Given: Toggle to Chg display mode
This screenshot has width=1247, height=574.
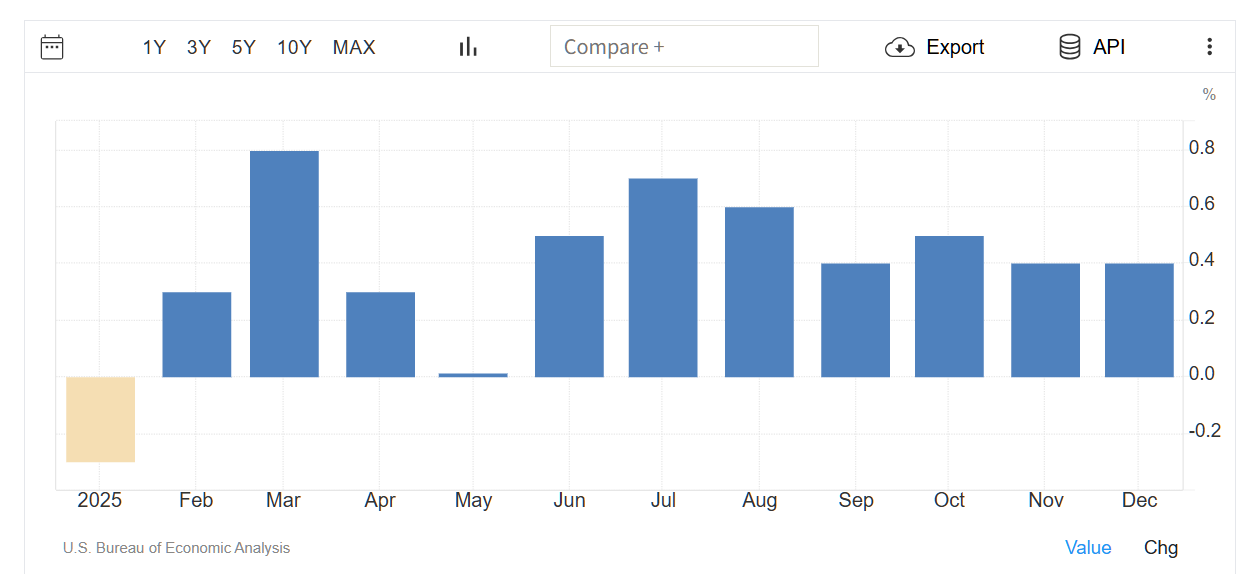Looking at the screenshot, I should [1161, 548].
